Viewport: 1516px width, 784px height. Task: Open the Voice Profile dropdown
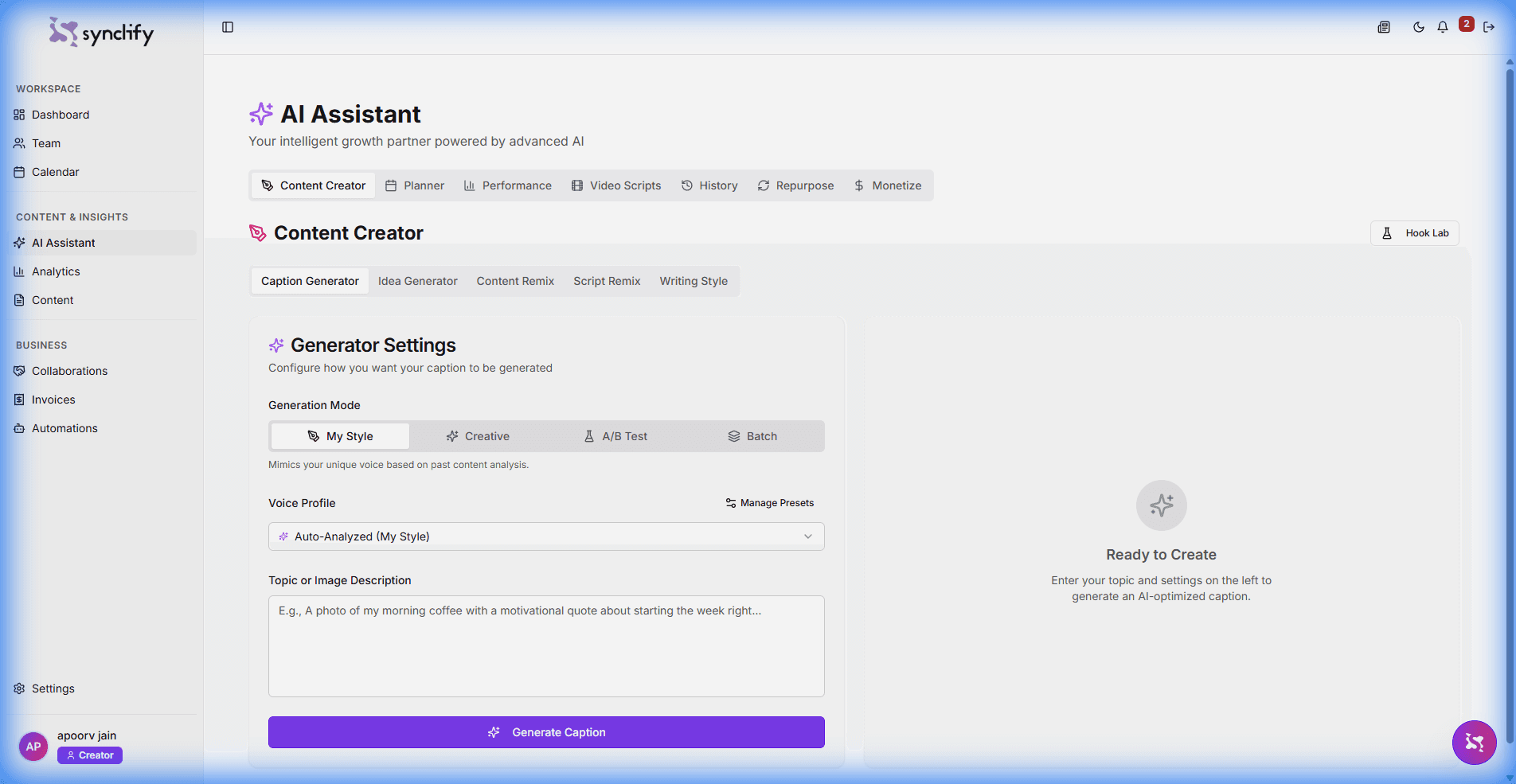[x=546, y=536]
